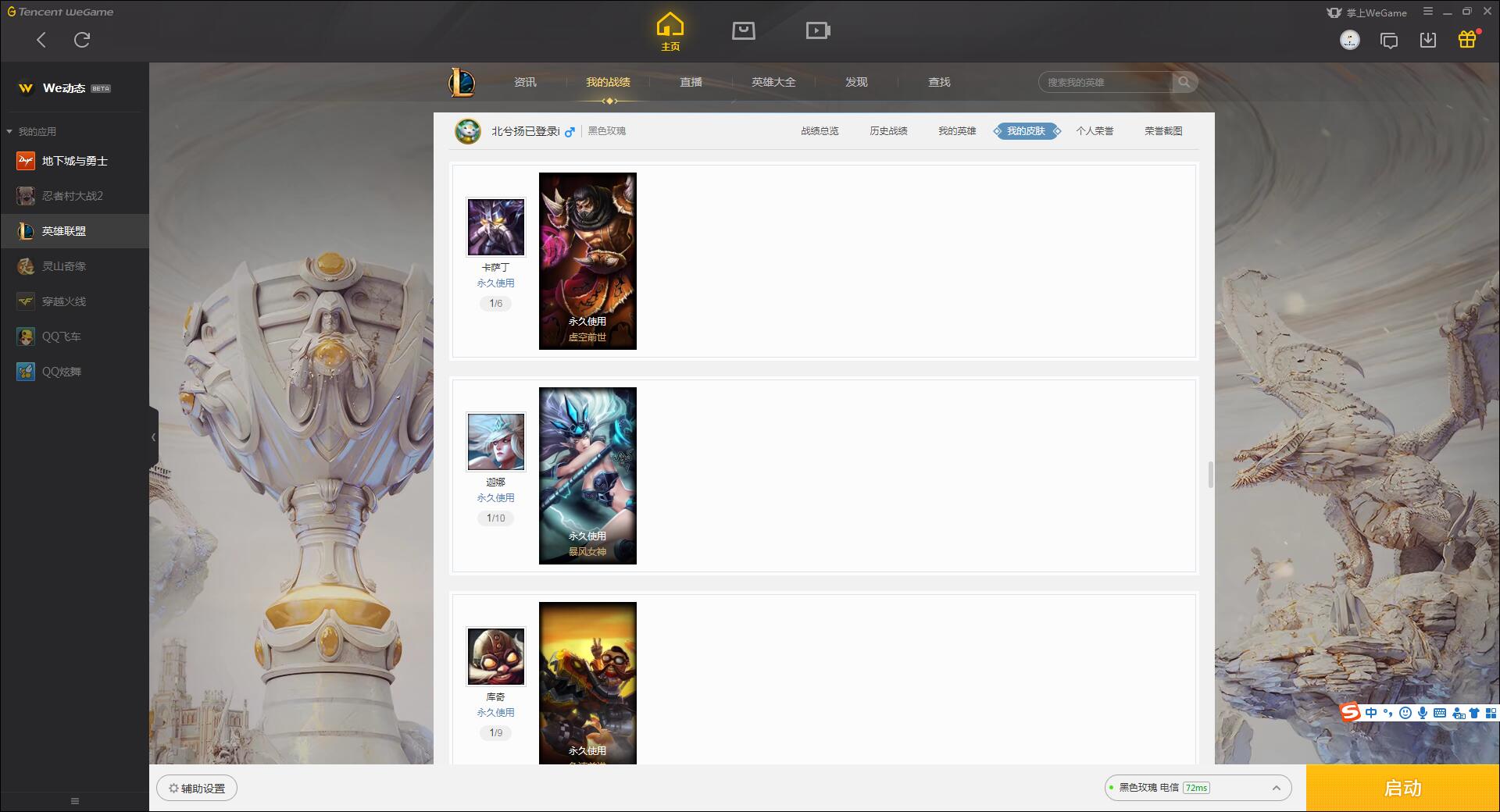The image size is (1500, 812).
Task: Click the 启动 launch button
Action: click(x=1402, y=788)
